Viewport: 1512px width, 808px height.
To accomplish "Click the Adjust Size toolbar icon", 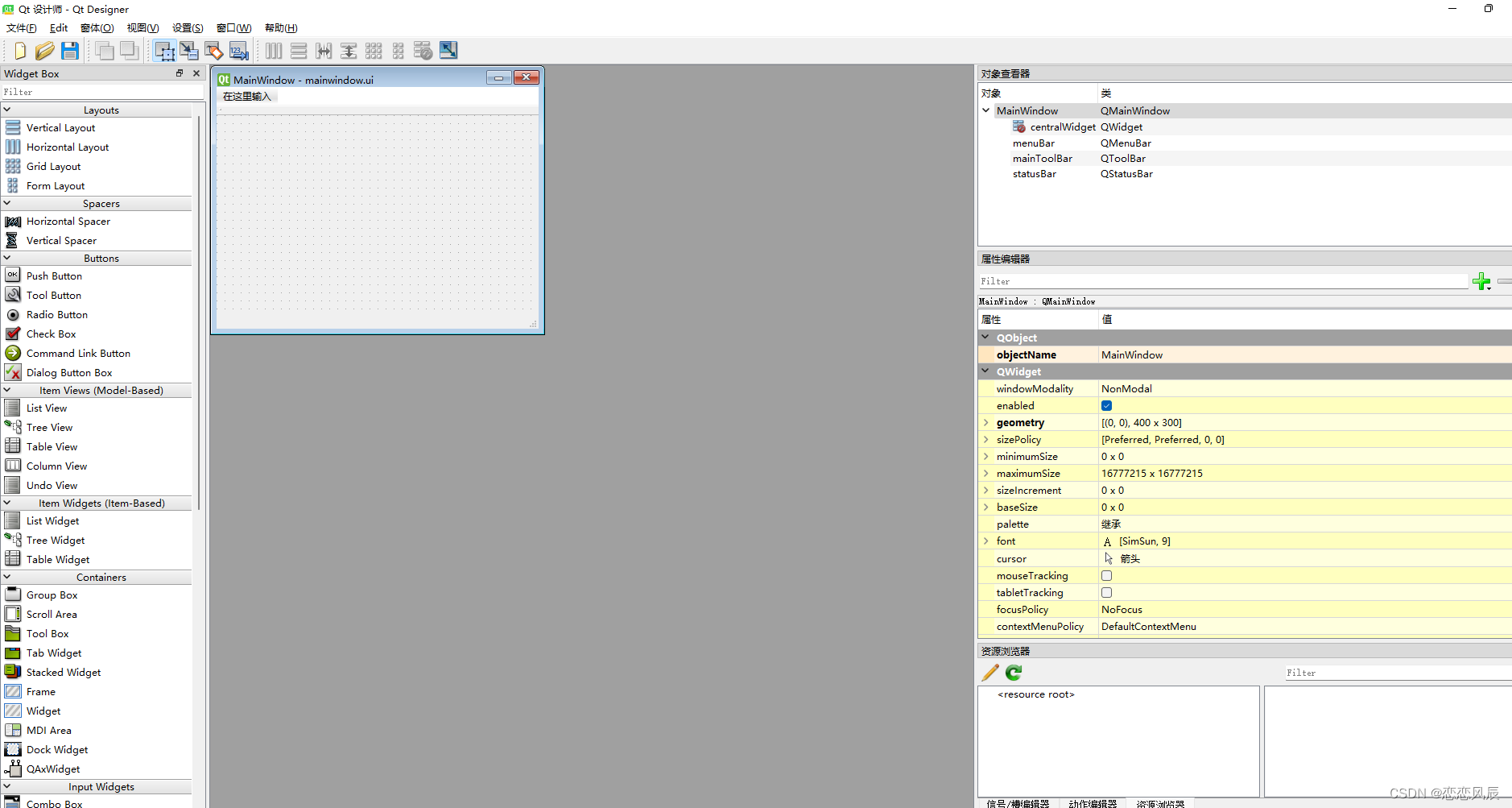I will coord(448,51).
